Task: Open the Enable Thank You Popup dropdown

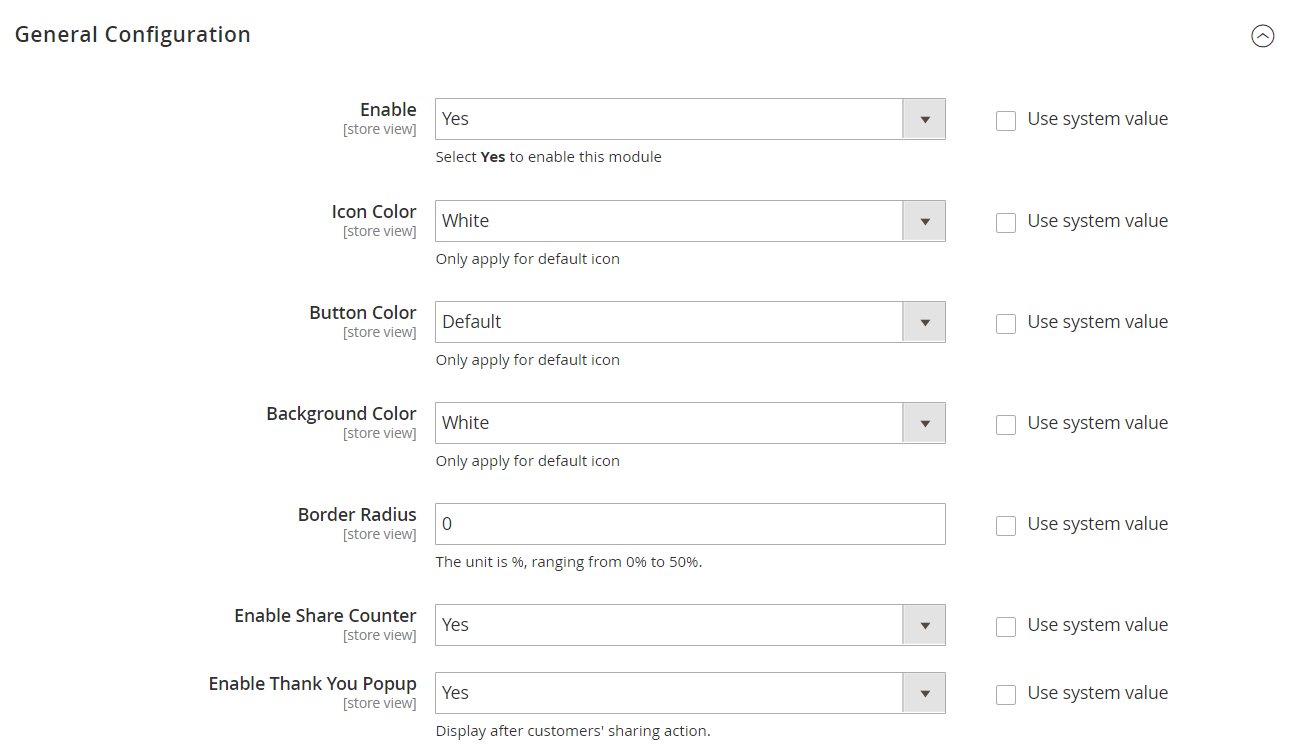Action: pyautogui.click(x=690, y=693)
